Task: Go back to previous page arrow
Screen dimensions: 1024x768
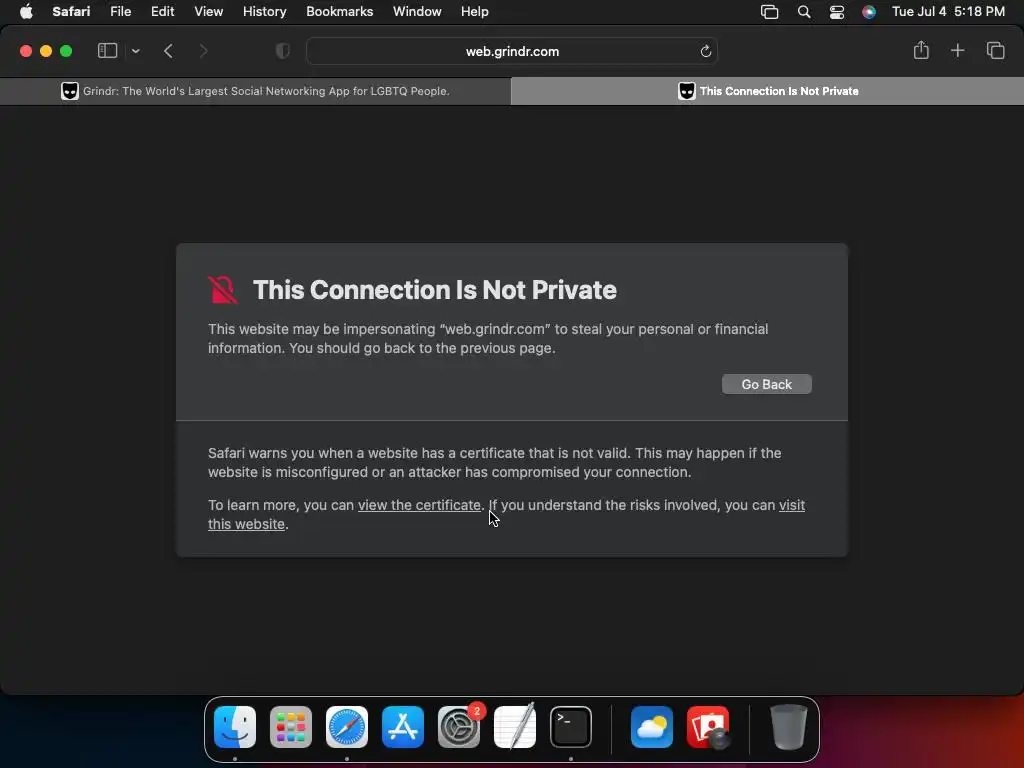Action: pyautogui.click(x=168, y=51)
